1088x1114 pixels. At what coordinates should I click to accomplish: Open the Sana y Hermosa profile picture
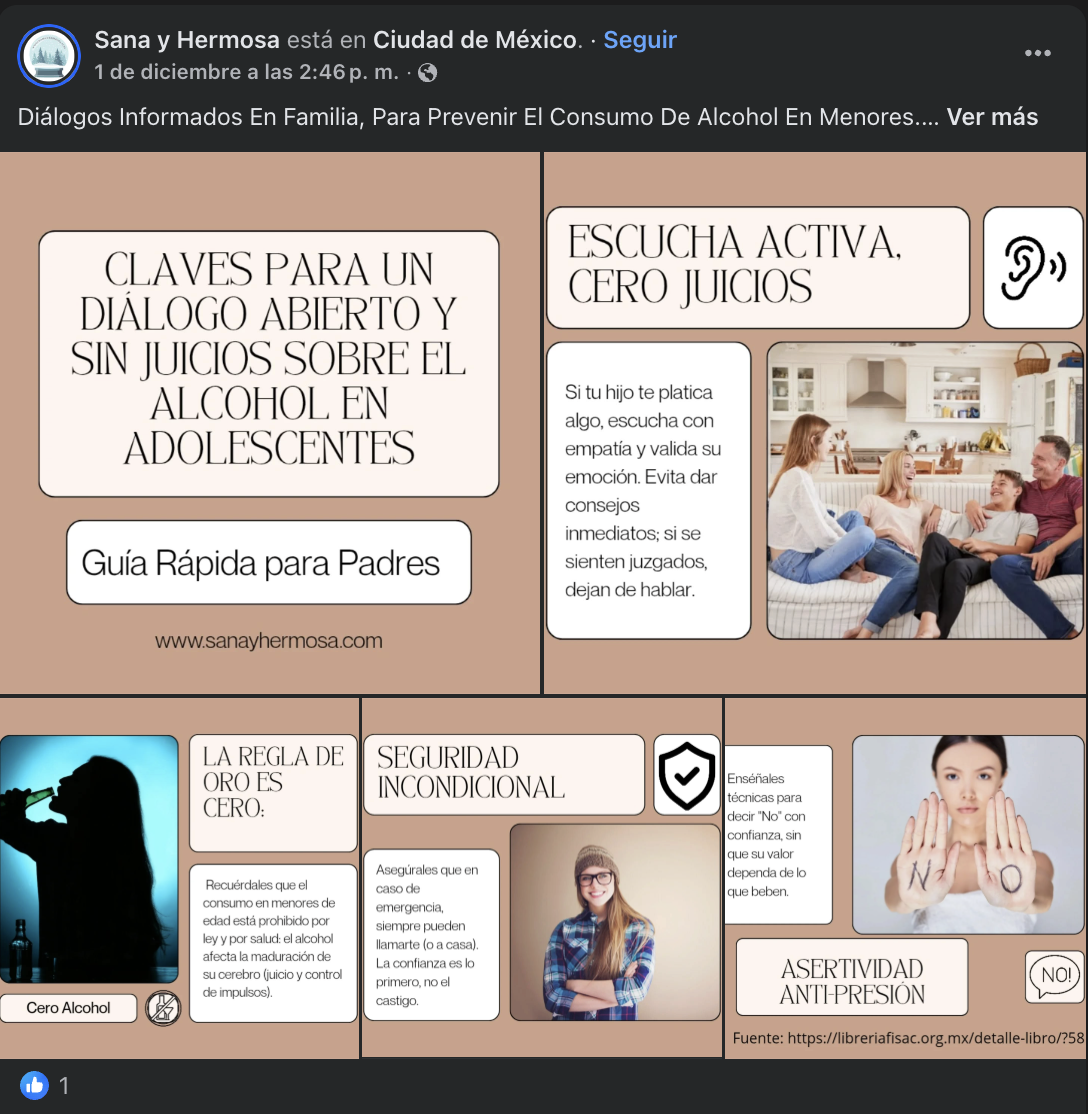(x=49, y=56)
